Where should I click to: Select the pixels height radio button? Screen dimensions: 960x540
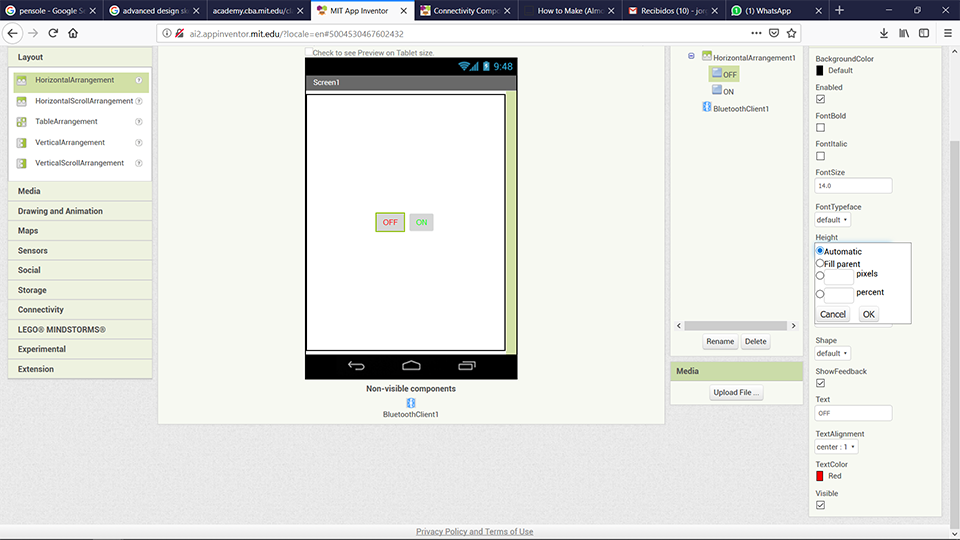coord(820,276)
